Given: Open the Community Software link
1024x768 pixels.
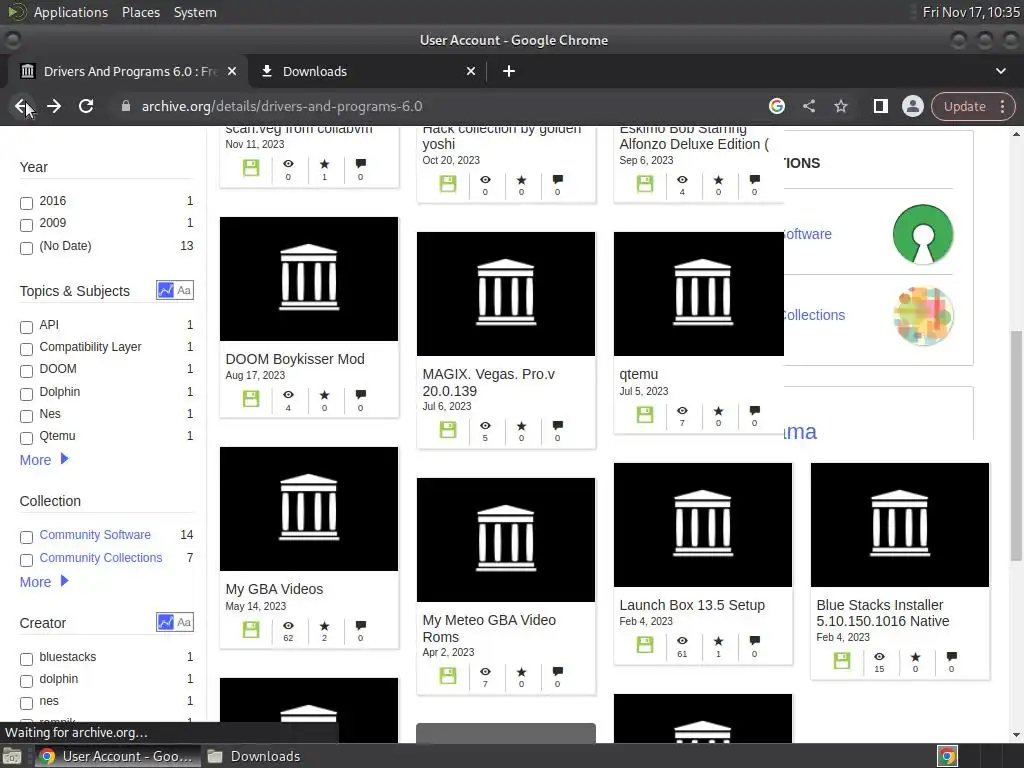Looking at the screenshot, I should (95, 535).
